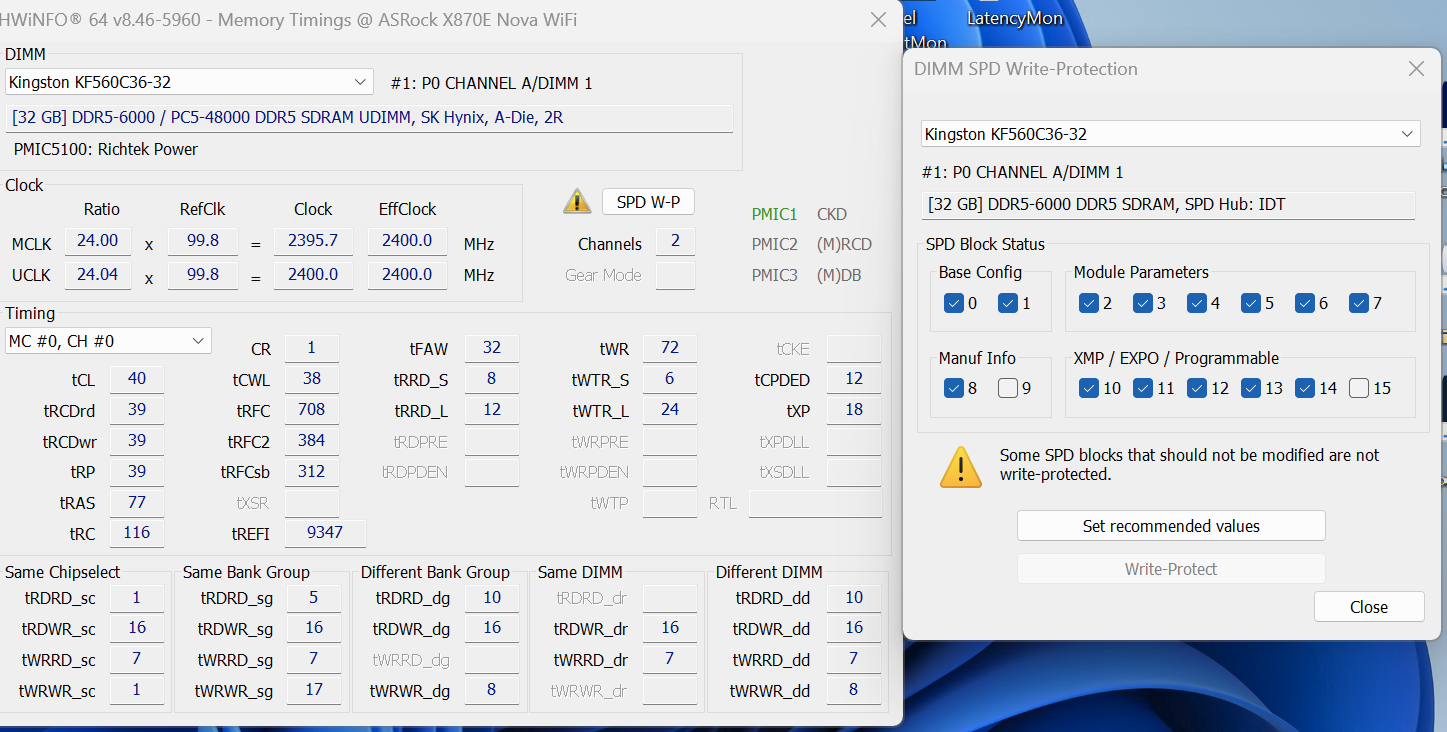Toggle Module Parameters block 4 checkbox
The height and width of the screenshot is (732, 1447).
(x=1196, y=303)
